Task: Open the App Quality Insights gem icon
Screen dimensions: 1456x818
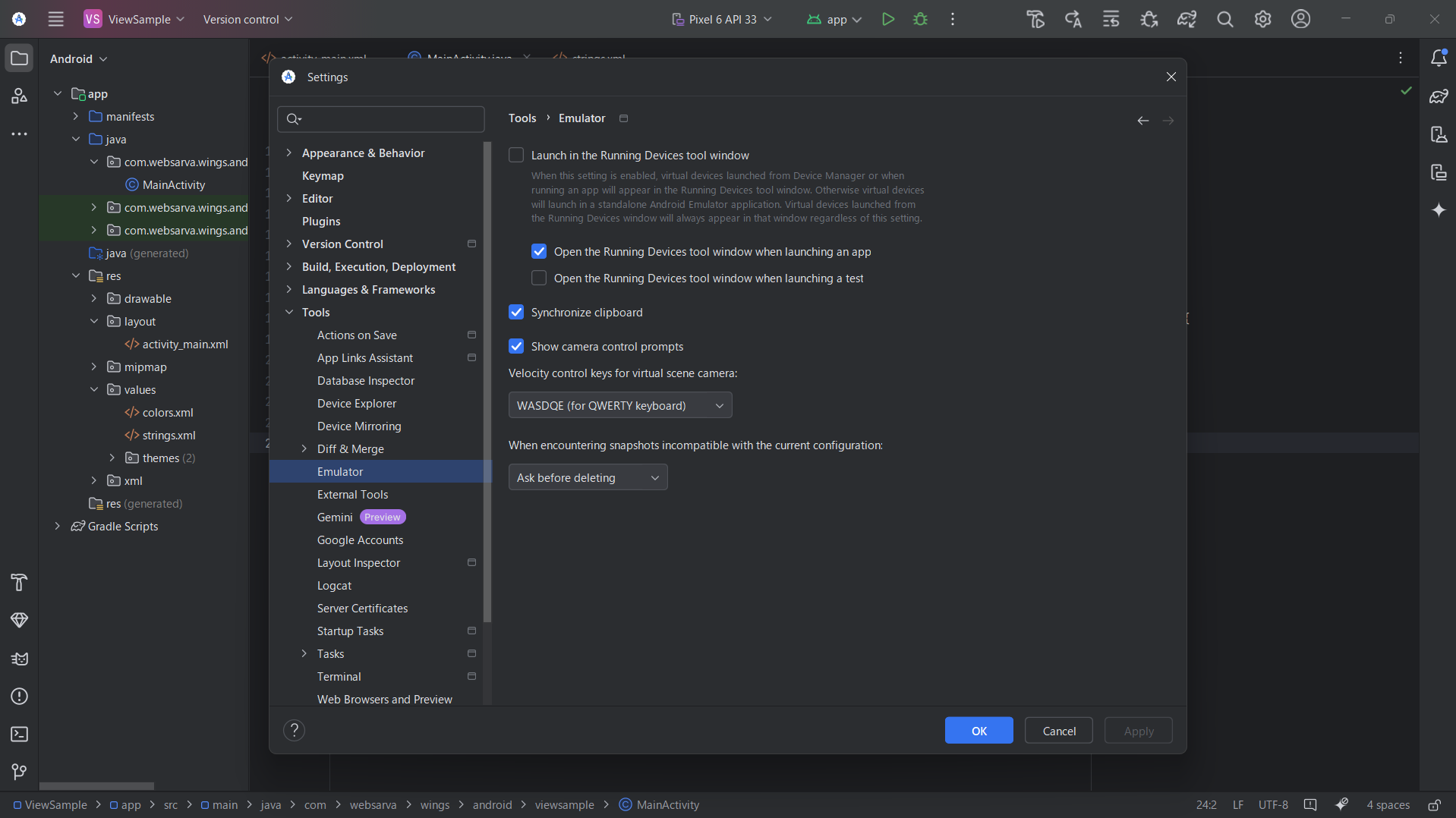Action: click(x=19, y=620)
